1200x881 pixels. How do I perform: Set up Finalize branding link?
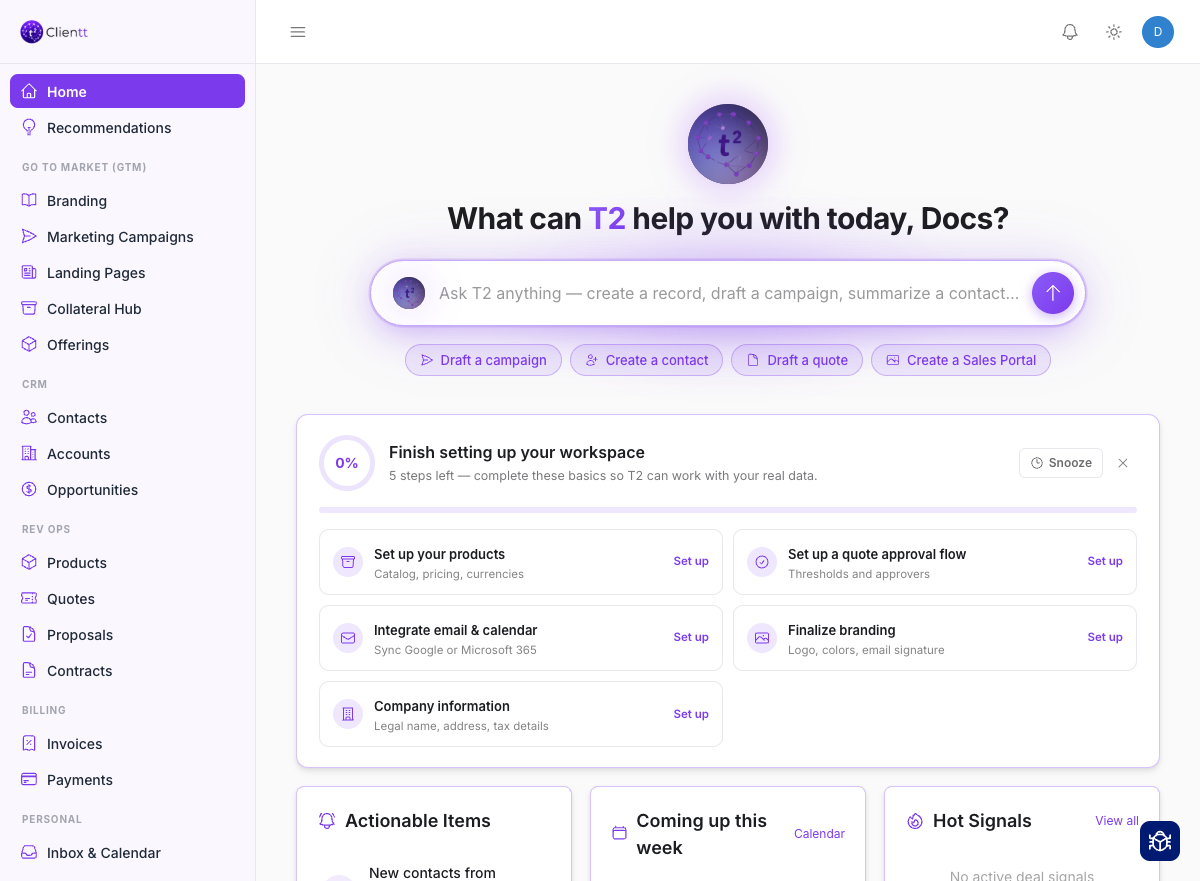[x=1105, y=637]
